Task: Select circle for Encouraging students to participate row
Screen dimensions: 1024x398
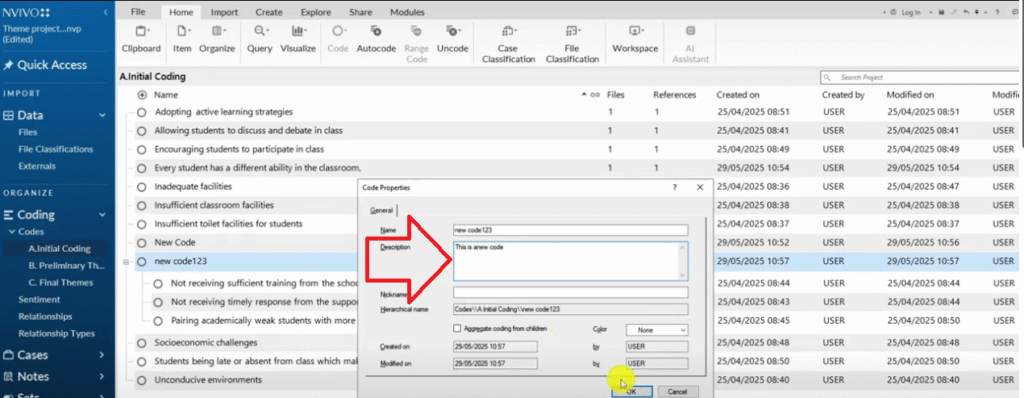Action: coord(142,150)
